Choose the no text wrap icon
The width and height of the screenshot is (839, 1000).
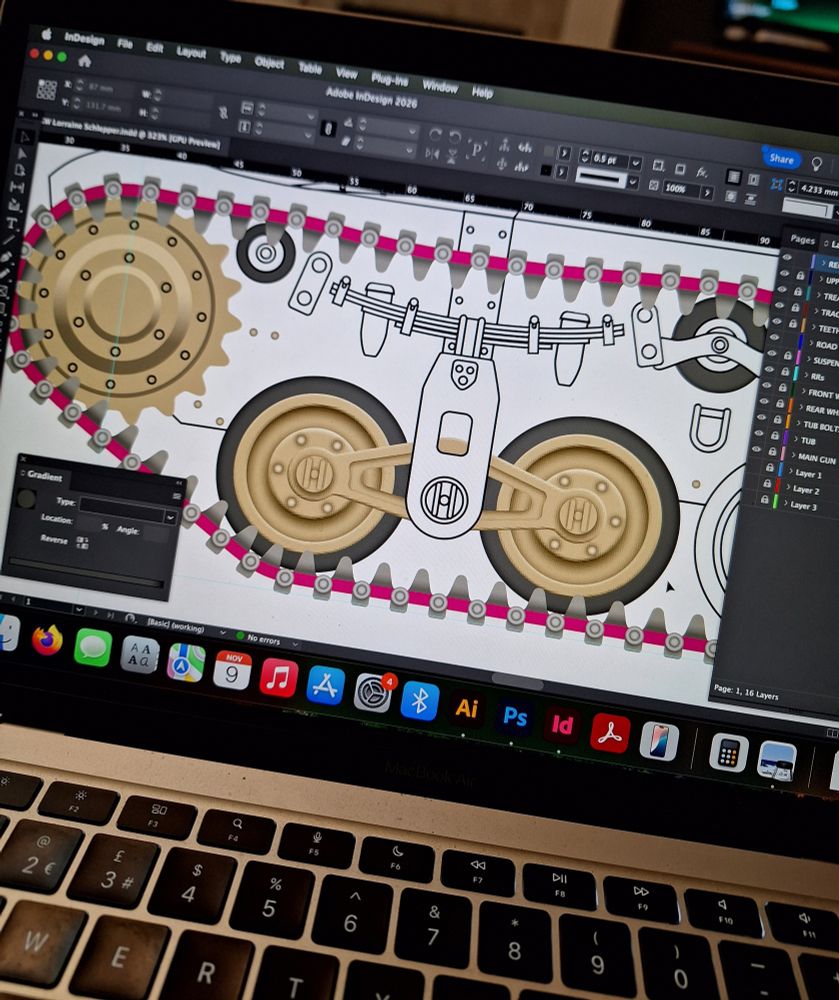734,177
